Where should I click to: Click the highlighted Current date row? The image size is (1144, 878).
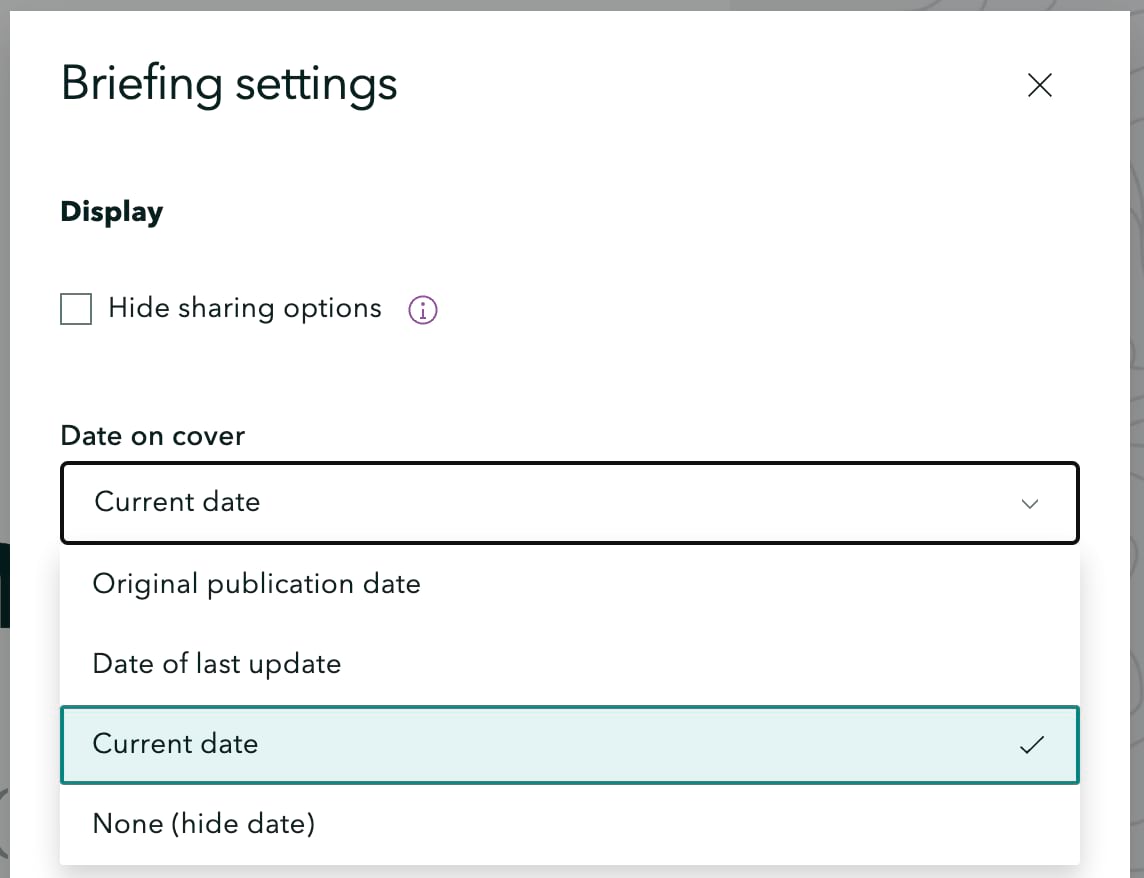click(569, 744)
